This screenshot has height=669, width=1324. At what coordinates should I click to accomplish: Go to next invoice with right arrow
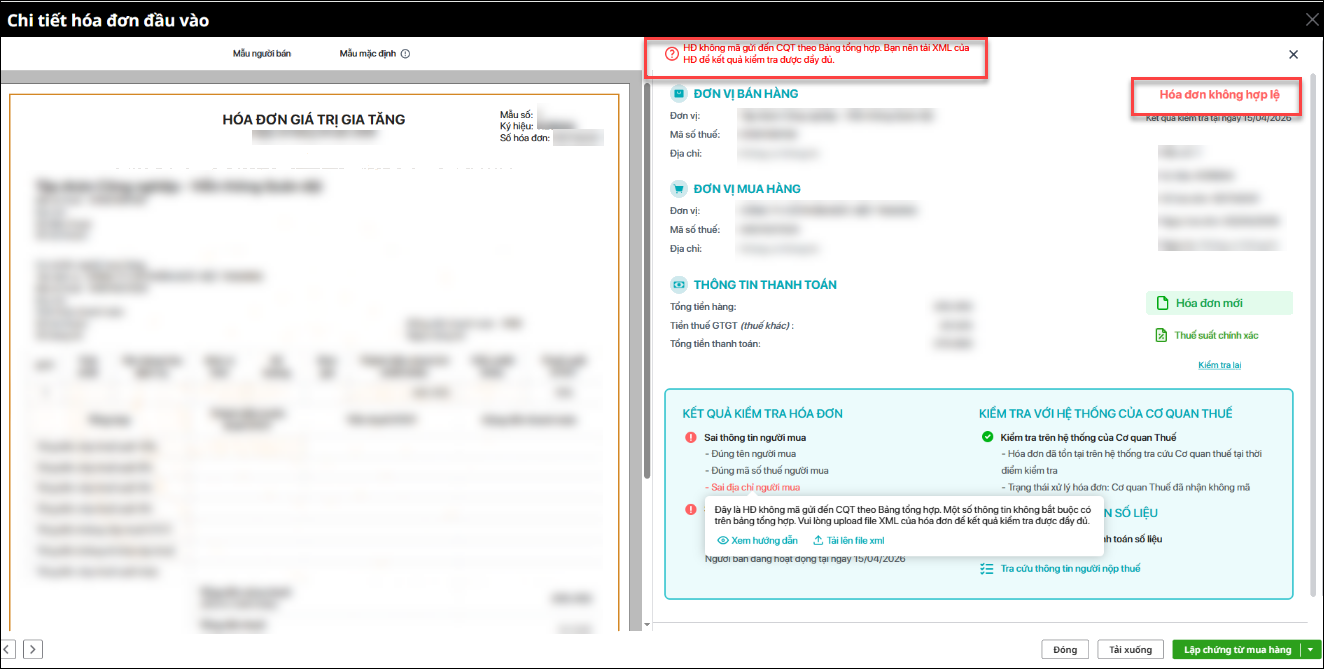(x=33, y=650)
